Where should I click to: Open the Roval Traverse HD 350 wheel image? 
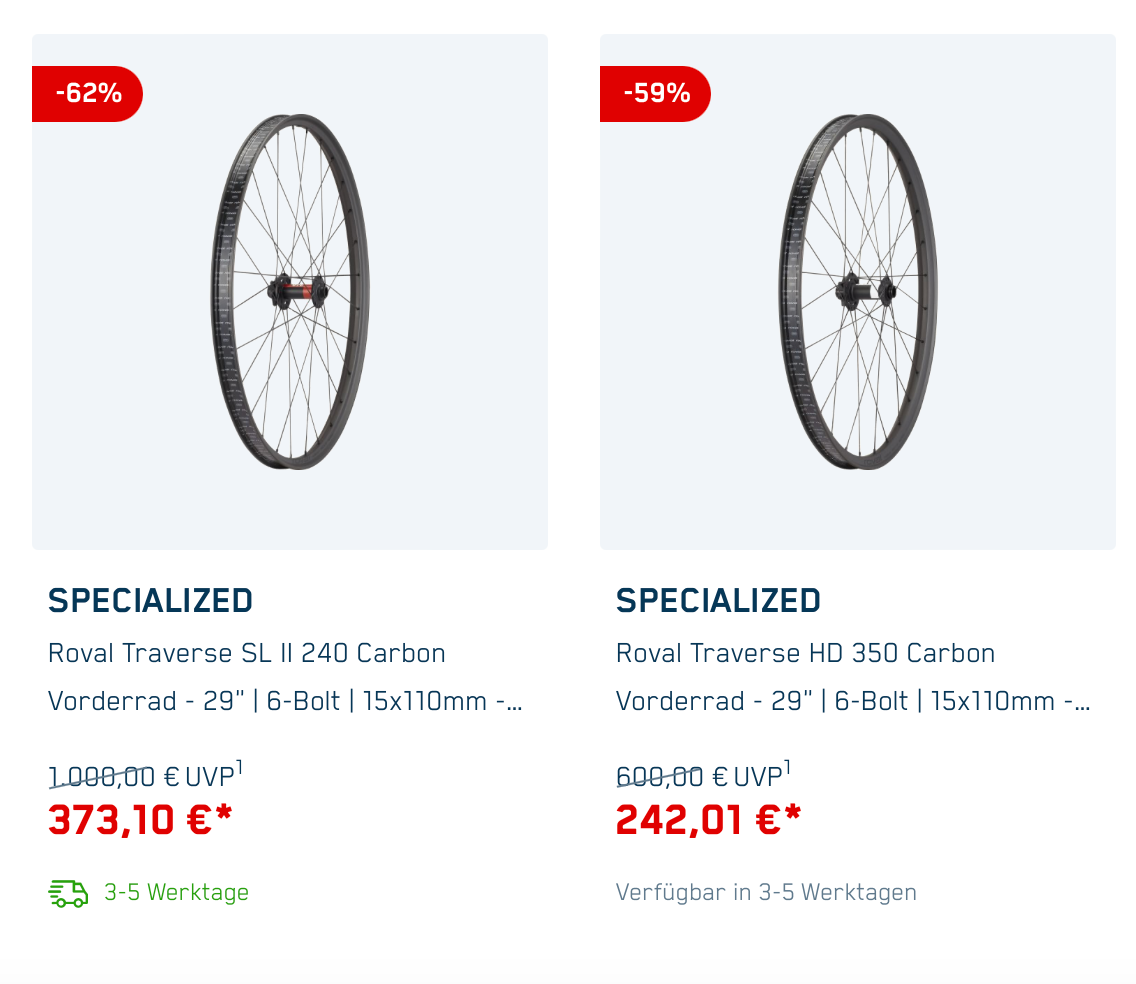pyautogui.click(x=858, y=292)
